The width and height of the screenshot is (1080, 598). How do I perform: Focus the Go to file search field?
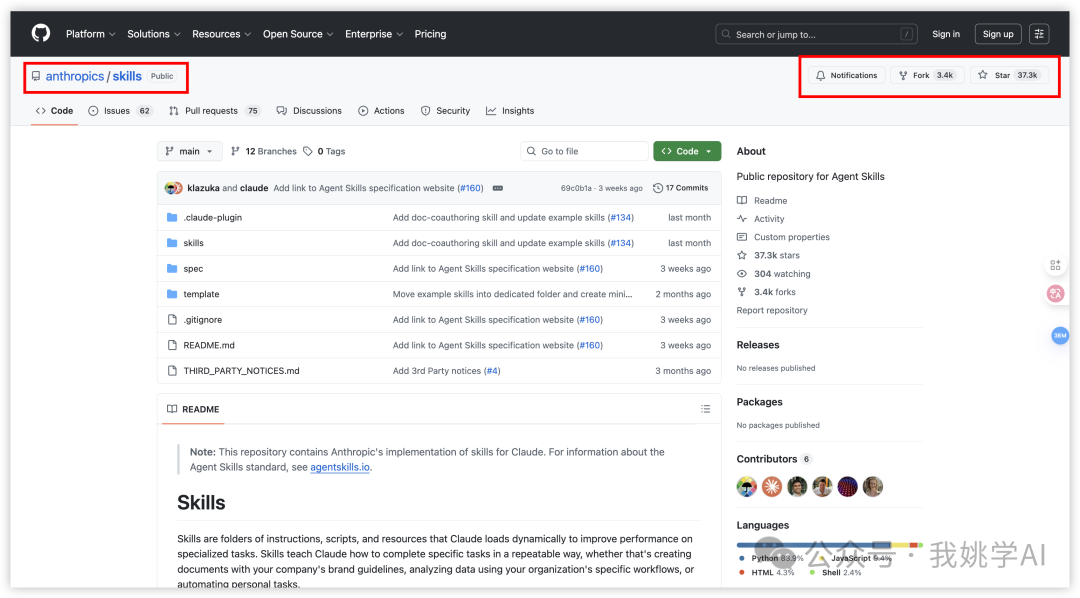tap(585, 151)
